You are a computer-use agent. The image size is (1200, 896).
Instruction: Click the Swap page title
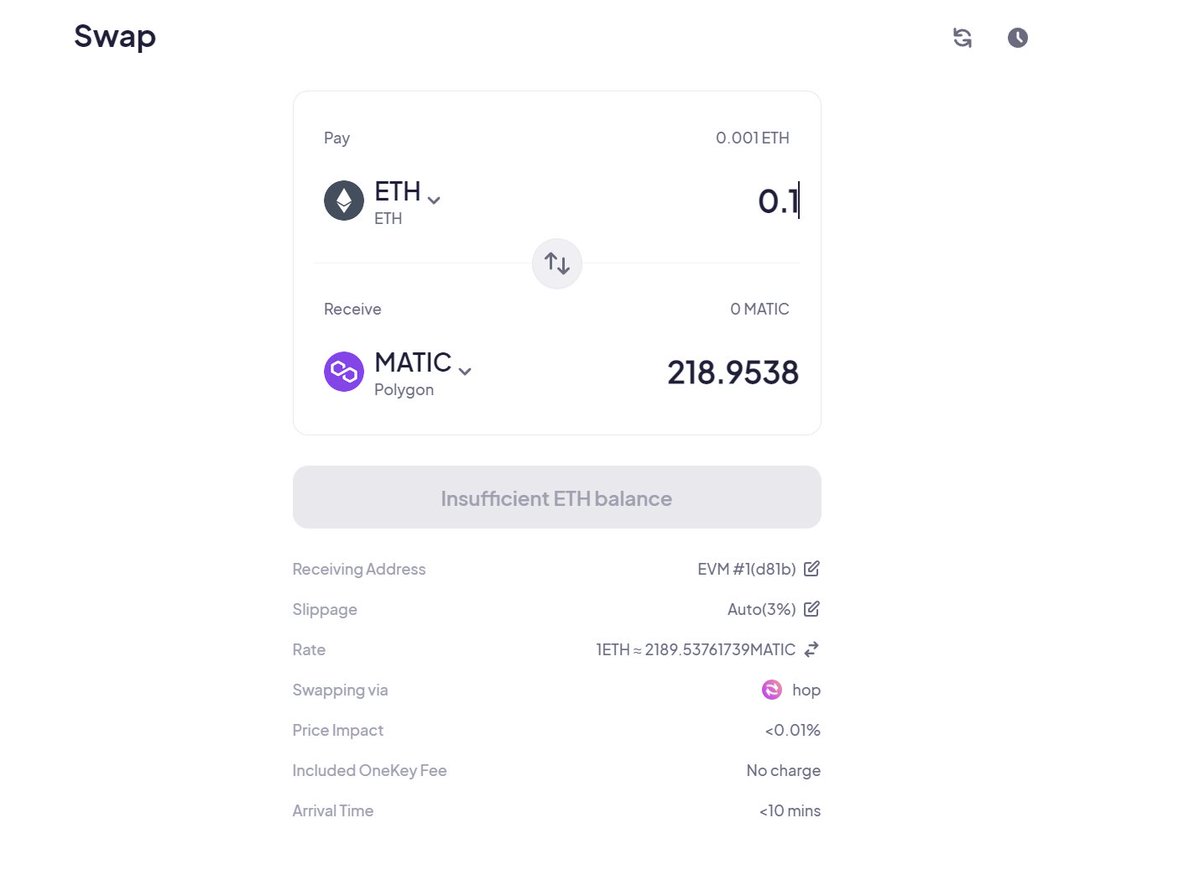click(x=115, y=38)
